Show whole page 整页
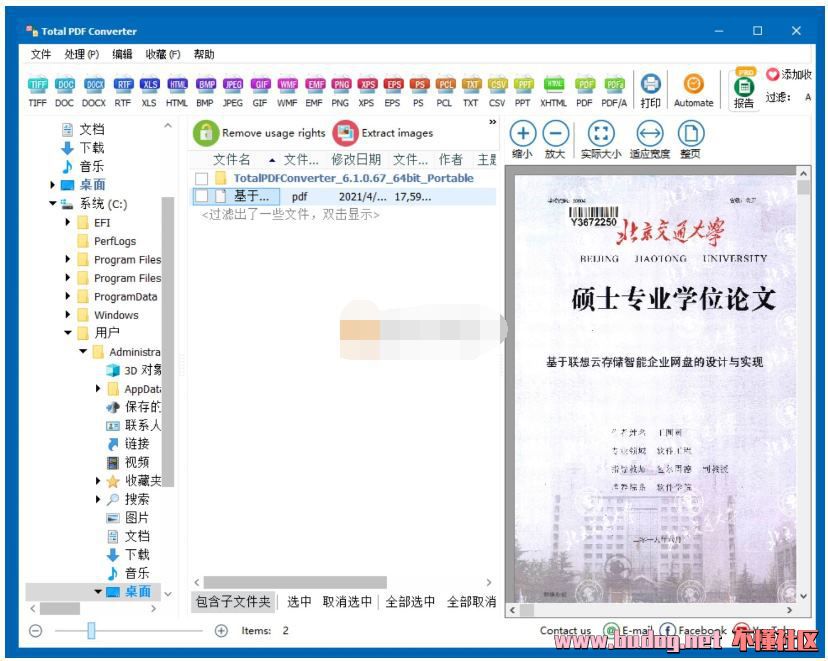Screen dimensions: 828x661 (x=691, y=140)
